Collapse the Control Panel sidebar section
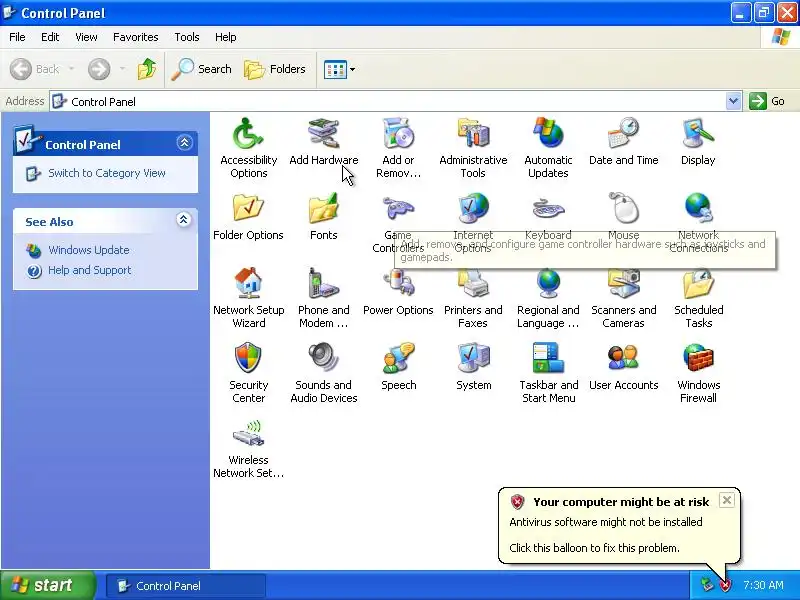This screenshot has height=600, width=800. coord(184,142)
